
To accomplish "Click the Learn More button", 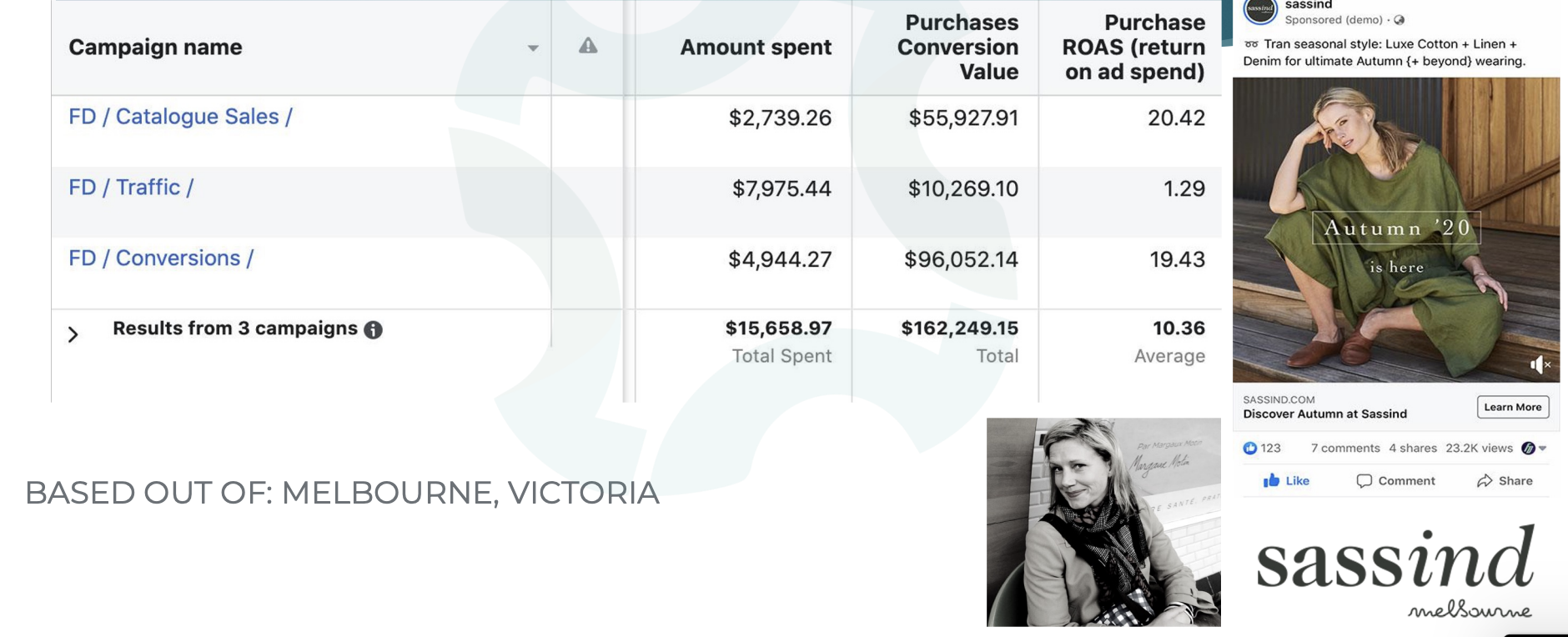I will 1513,407.
